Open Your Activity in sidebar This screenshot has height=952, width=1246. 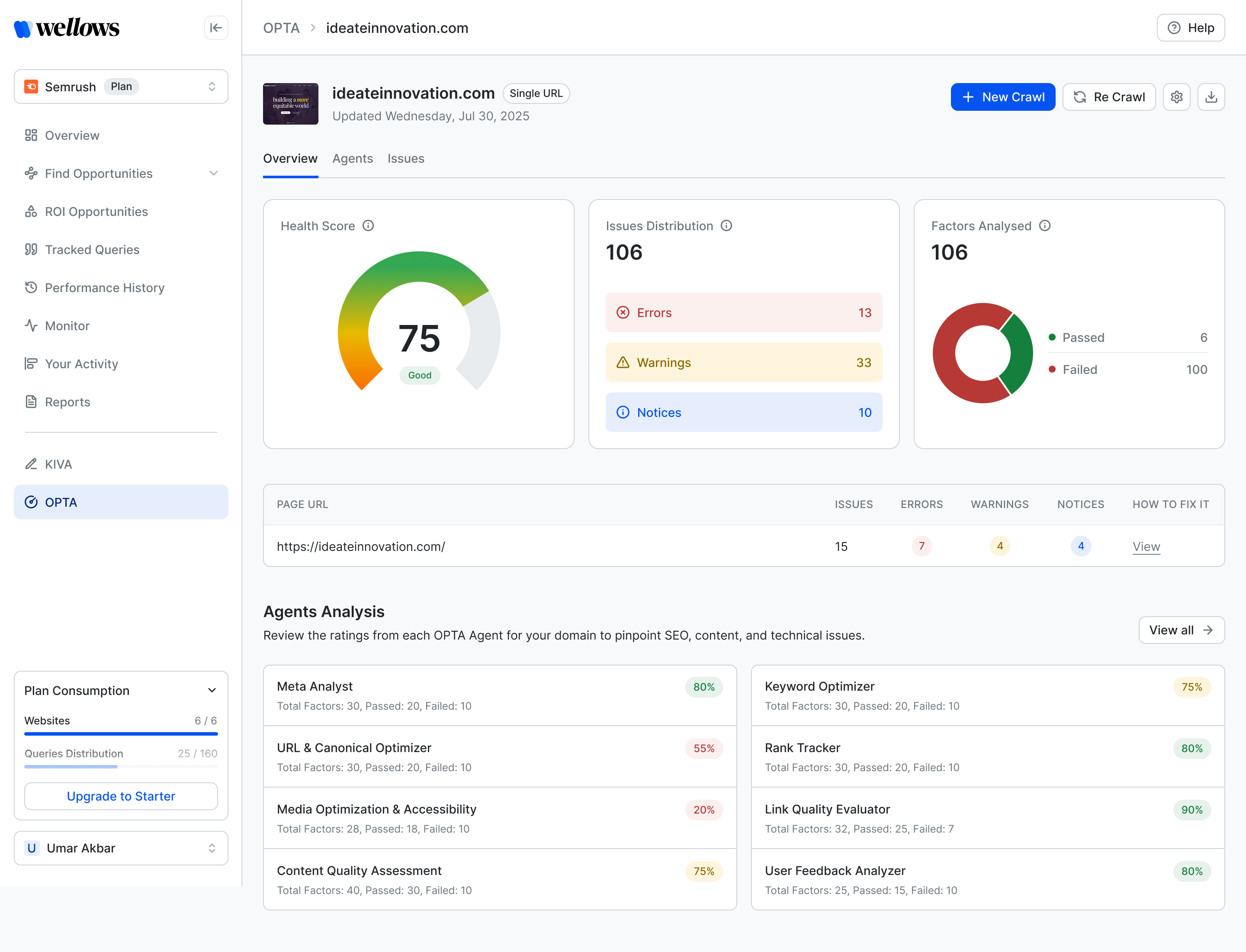pyautogui.click(x=121, y=364)
